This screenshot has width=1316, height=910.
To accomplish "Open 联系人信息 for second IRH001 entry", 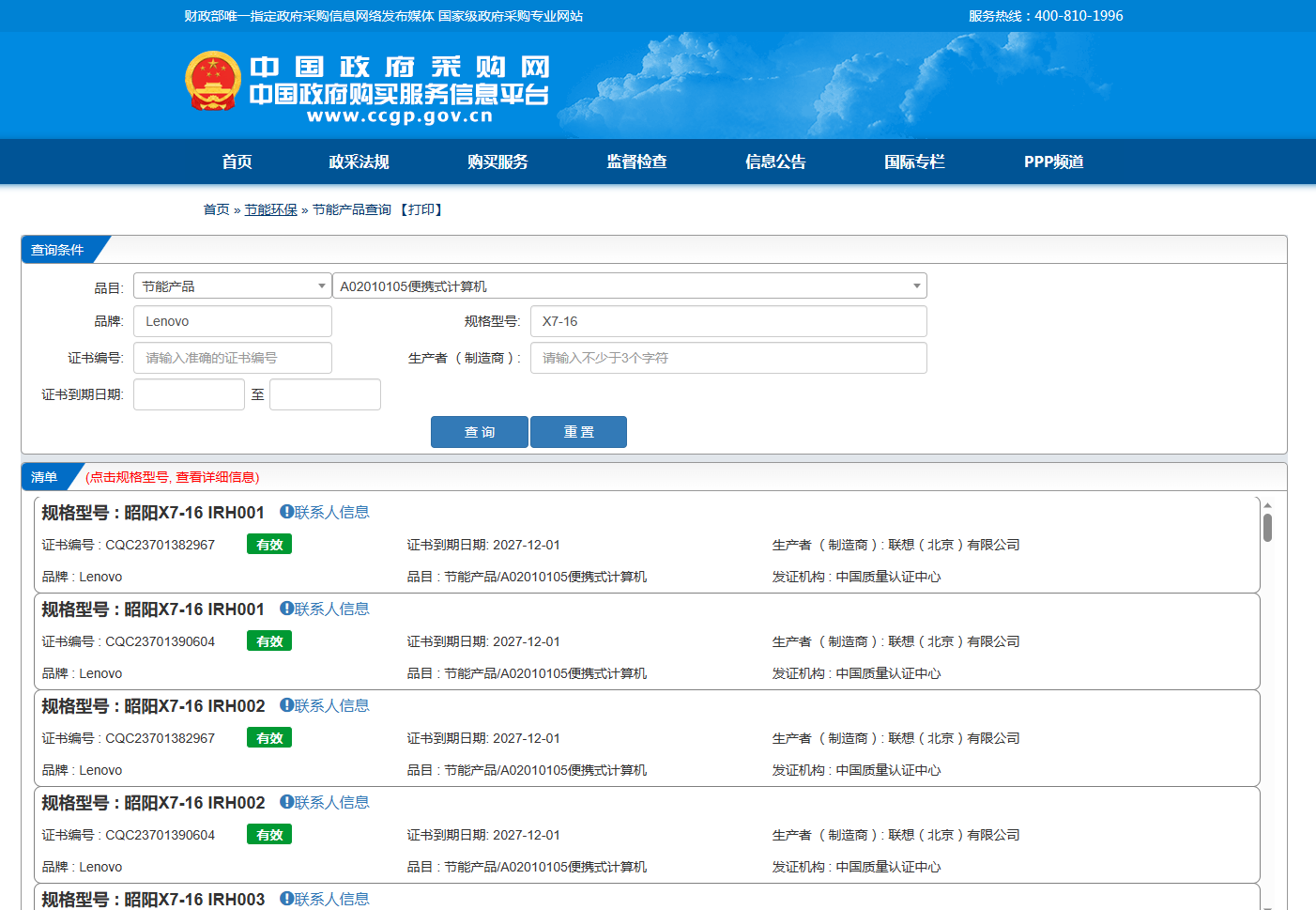I will click(331, 609).
